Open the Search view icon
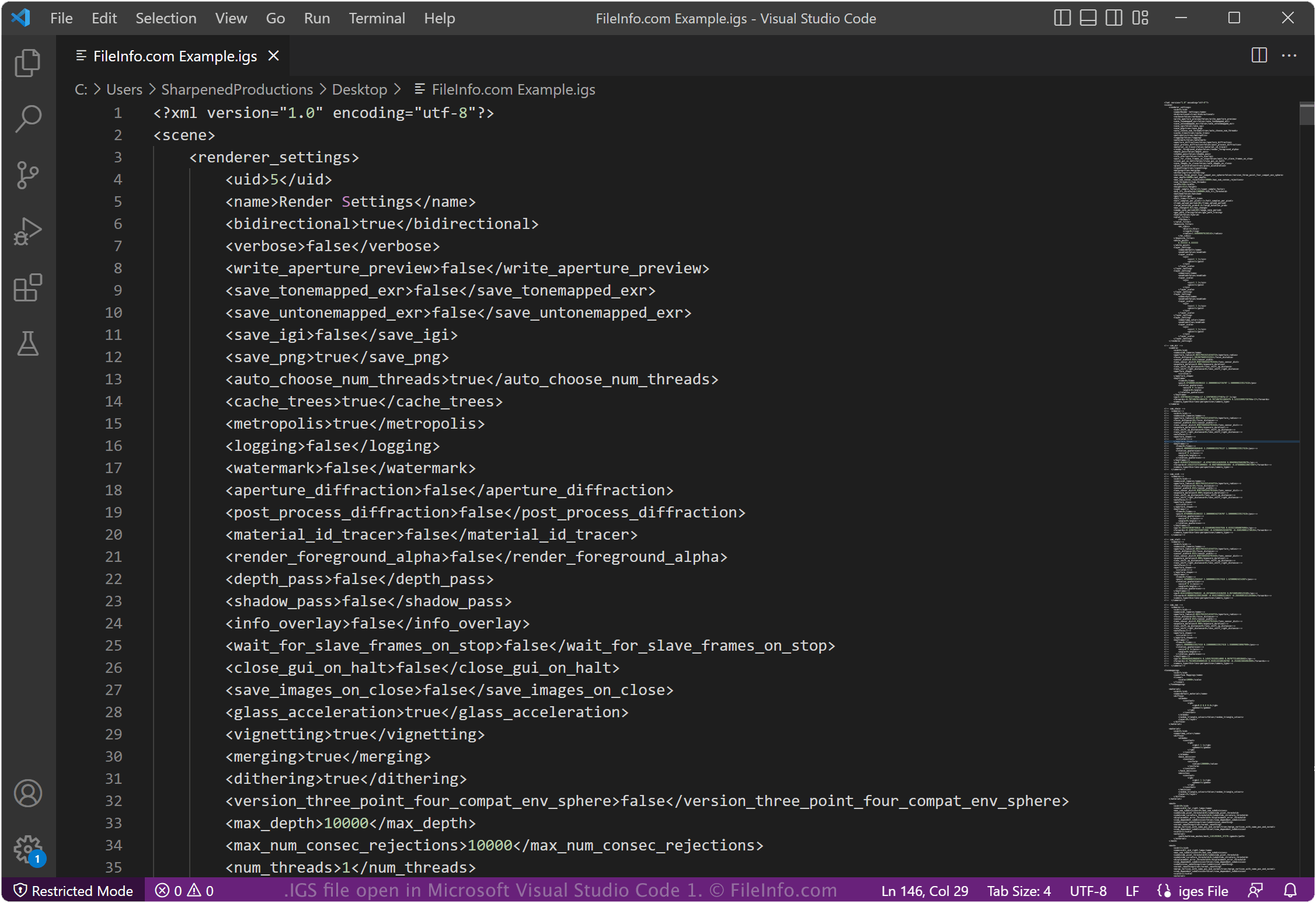The height and width of the screenshot is (903, 1316). coord(27,119)
